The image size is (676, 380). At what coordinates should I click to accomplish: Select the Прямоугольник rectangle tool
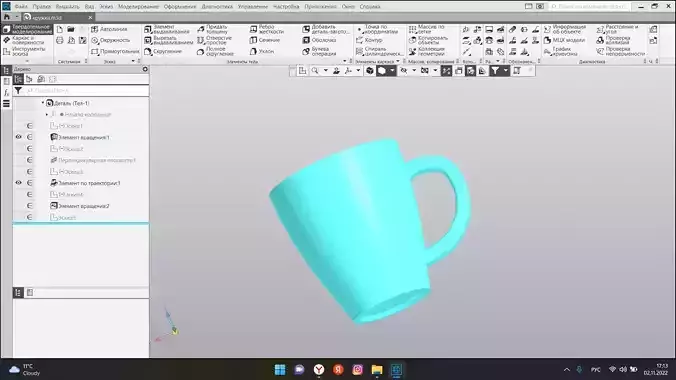115,51
